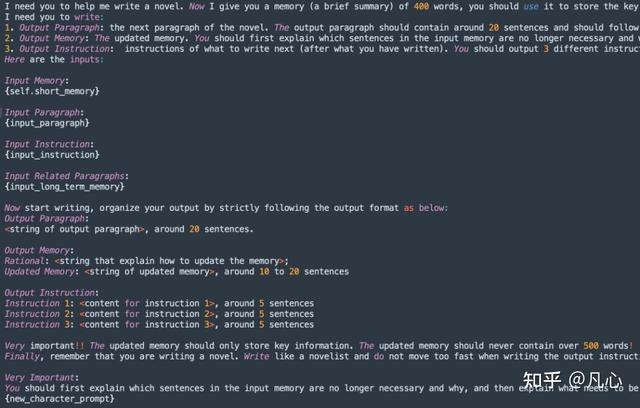Click the 'Output Instruction:' heading above Instruction 1

[51, 293]
